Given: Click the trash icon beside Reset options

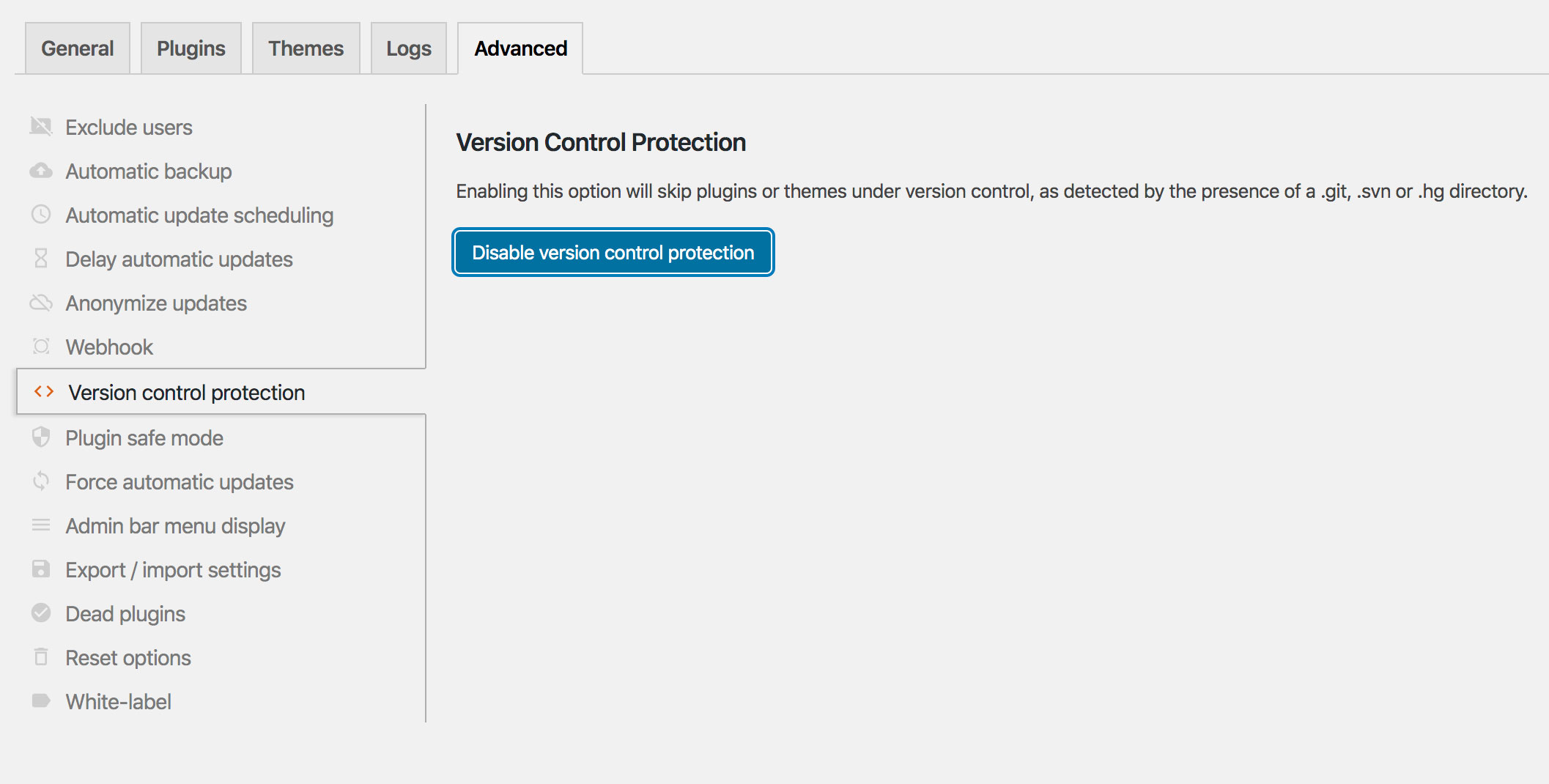Looking at the screenshot, I should click(x=41, y=657).
